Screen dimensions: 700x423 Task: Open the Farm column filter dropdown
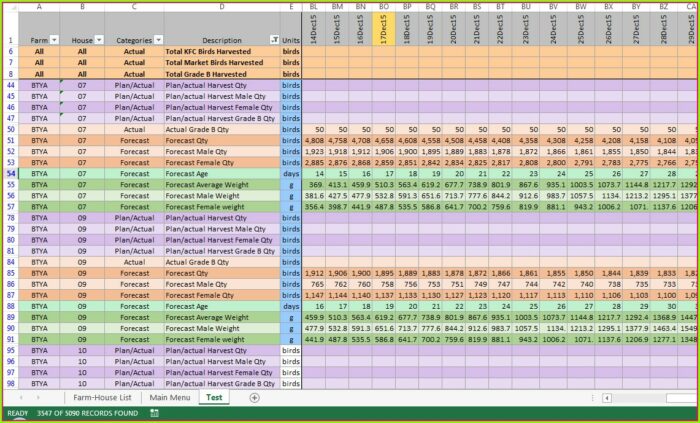54,40
